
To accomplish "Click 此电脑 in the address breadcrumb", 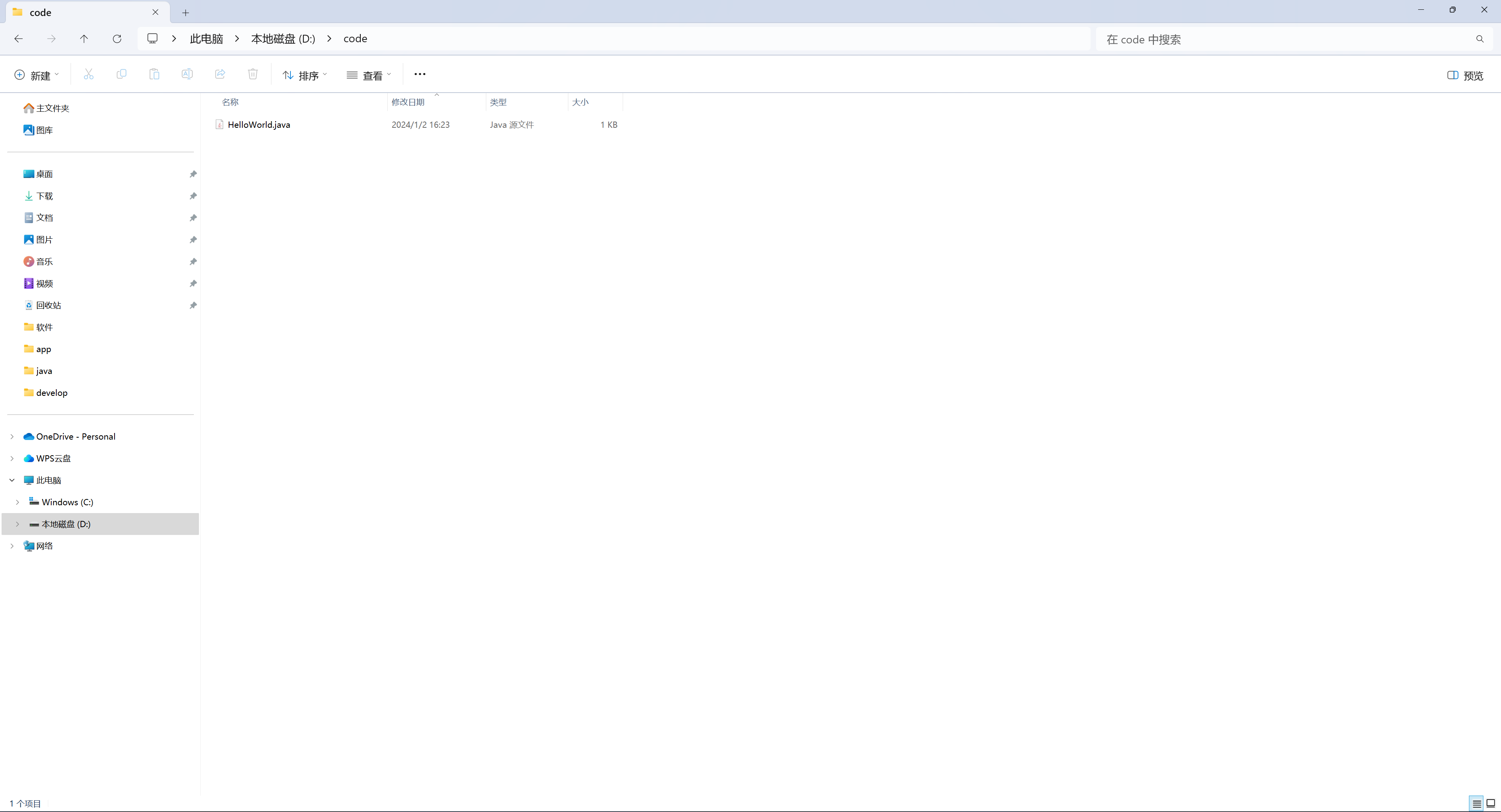I will tap(206, 38).
